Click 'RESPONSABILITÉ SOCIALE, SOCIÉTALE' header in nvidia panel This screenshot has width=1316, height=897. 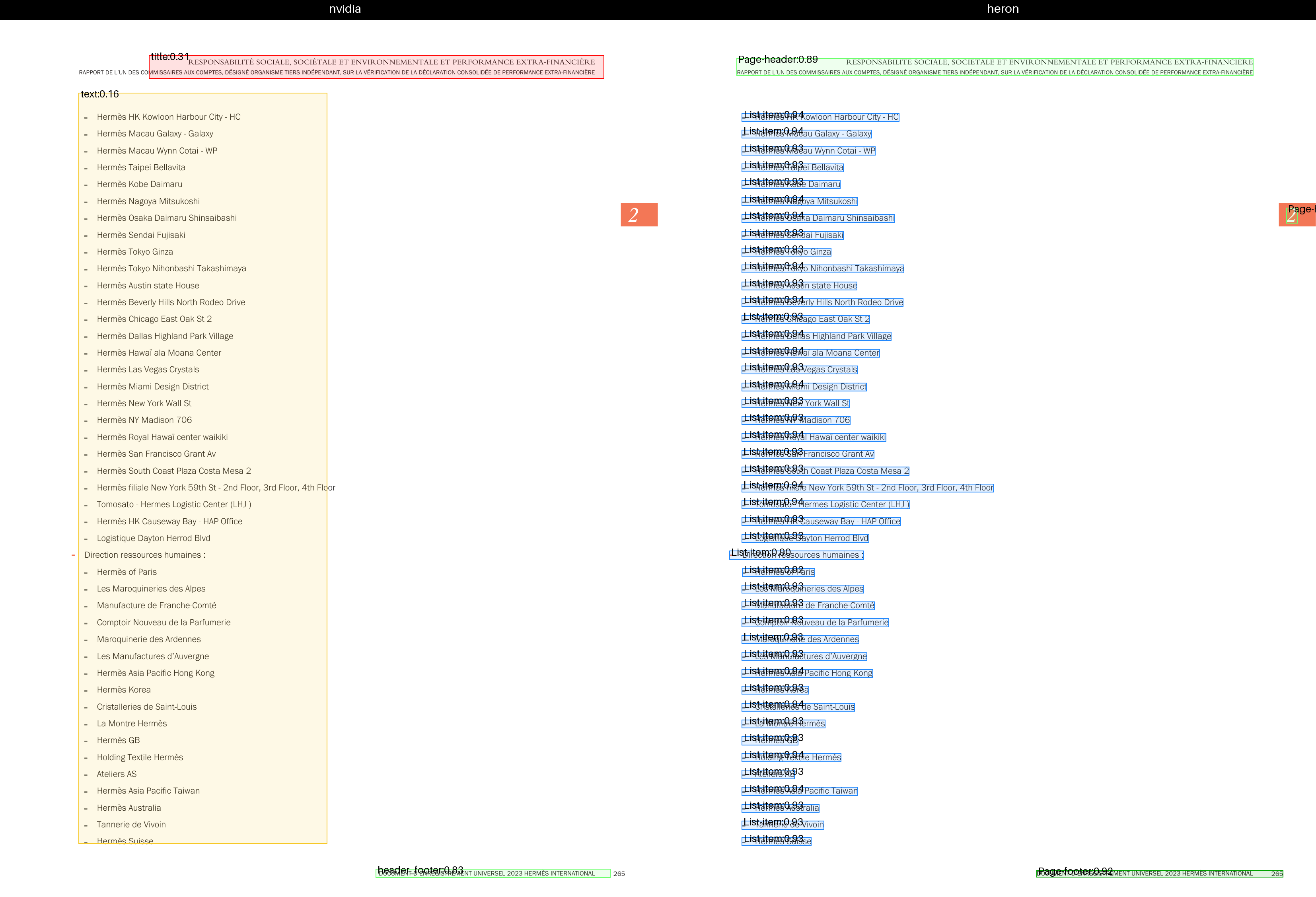[391, 62]
